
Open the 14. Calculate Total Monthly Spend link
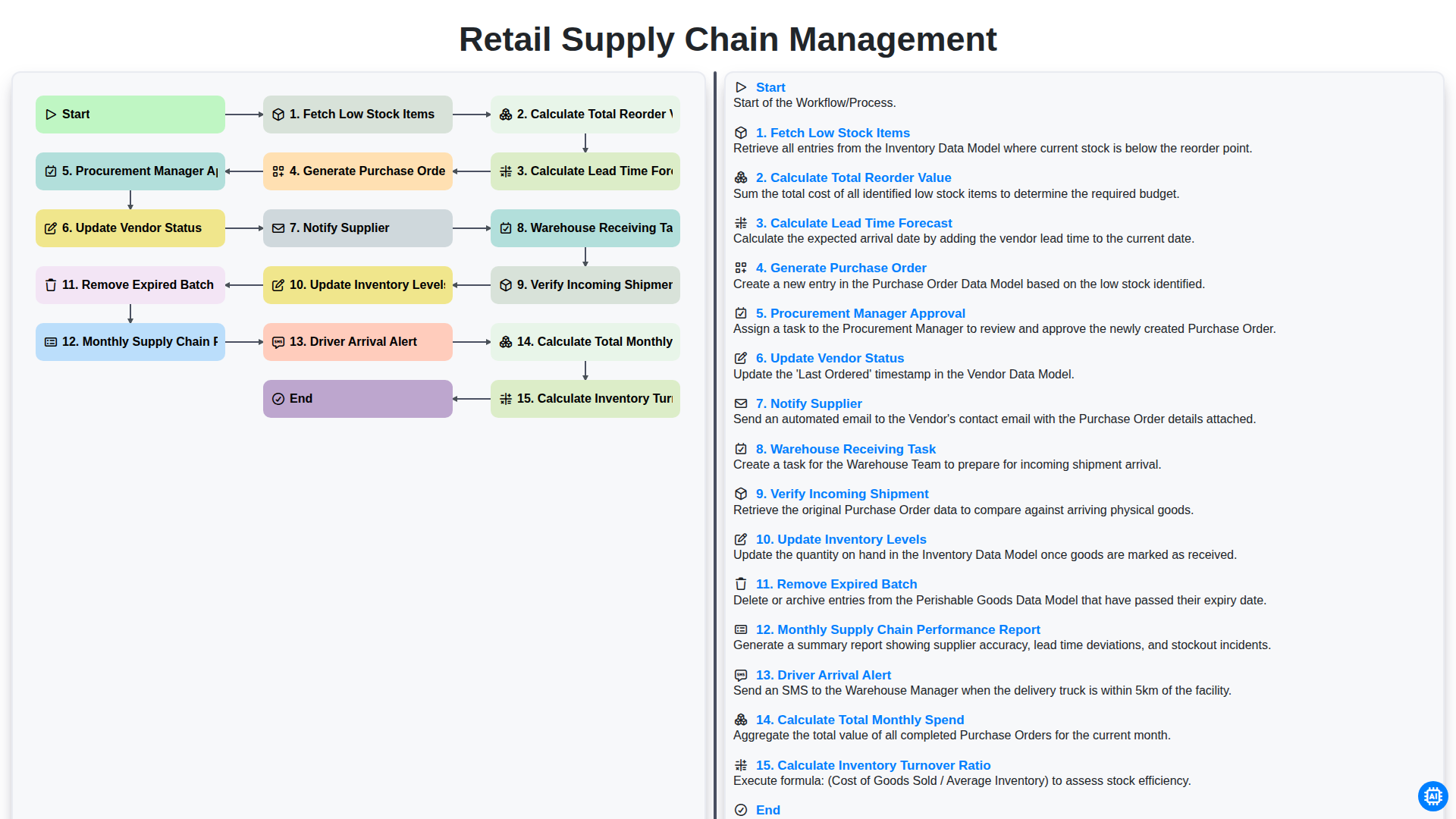pyautogui.click(x=860, y=720)
